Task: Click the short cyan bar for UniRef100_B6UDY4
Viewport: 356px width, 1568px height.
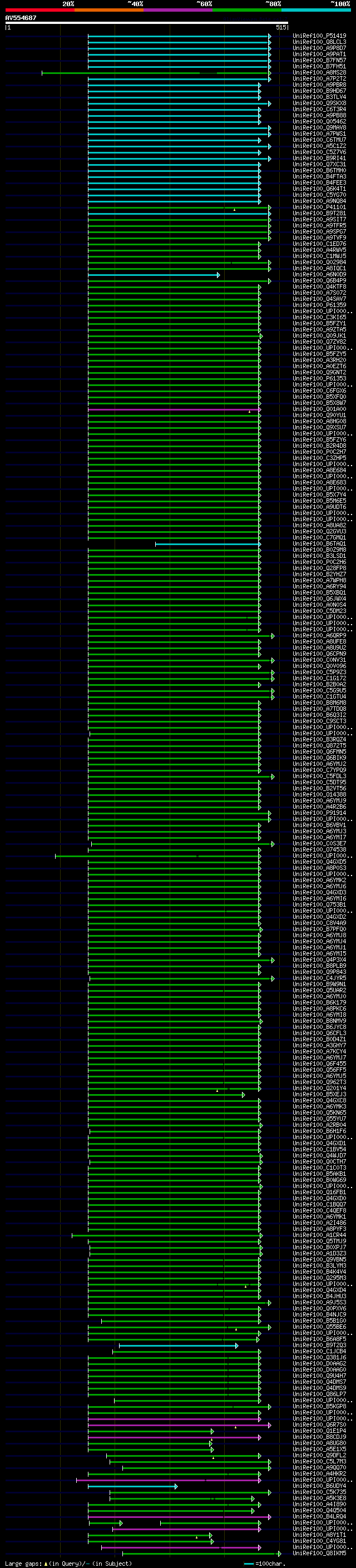Action: tap(132, 1486)
